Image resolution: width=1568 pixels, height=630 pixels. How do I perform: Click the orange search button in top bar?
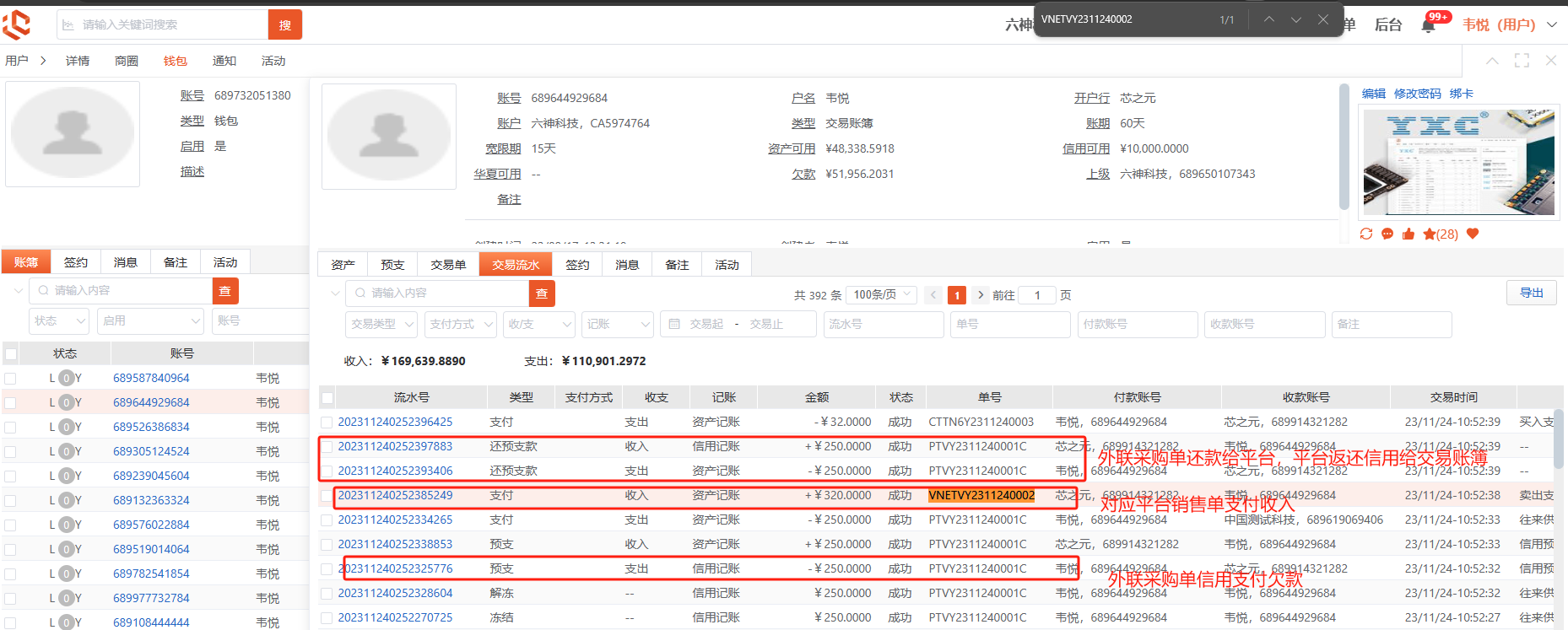285,24
